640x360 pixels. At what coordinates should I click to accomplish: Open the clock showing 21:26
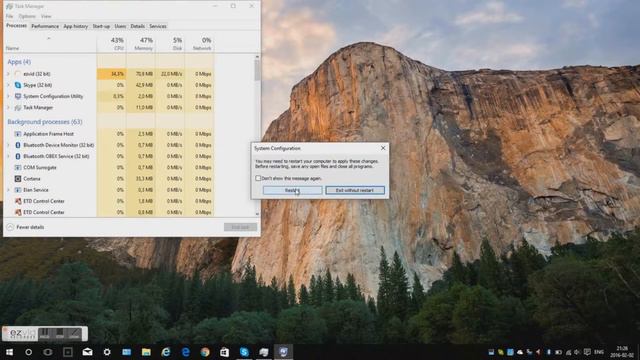point(622,352)
